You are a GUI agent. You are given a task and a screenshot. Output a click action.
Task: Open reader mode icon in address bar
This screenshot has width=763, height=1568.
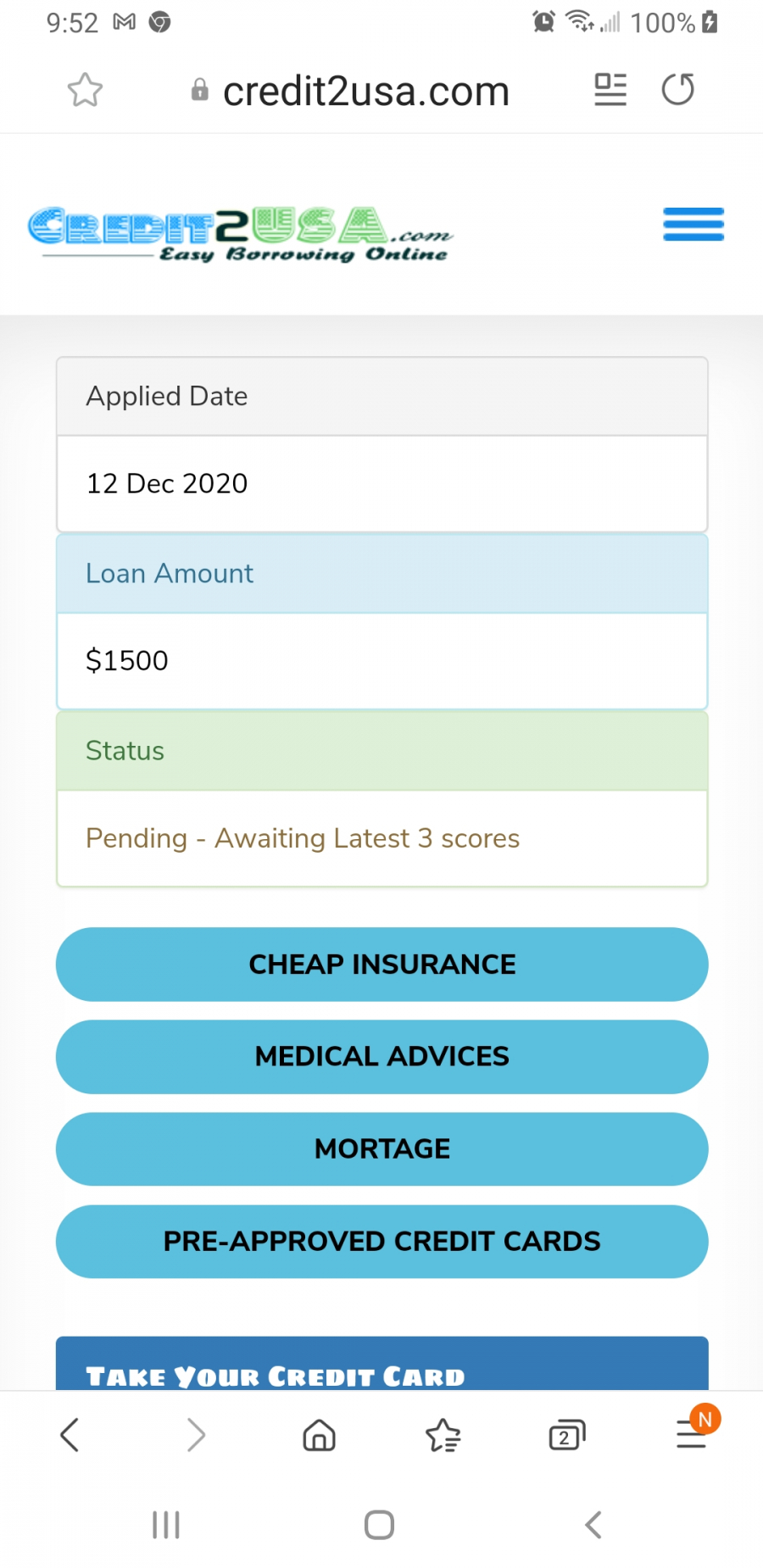tap(610, 90)
